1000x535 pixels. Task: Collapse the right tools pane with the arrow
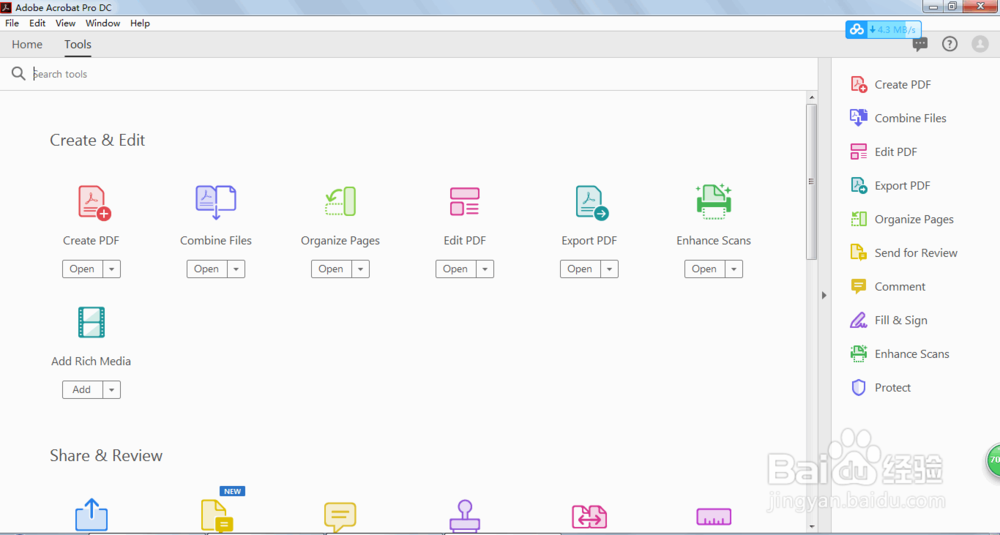point(824,295)
